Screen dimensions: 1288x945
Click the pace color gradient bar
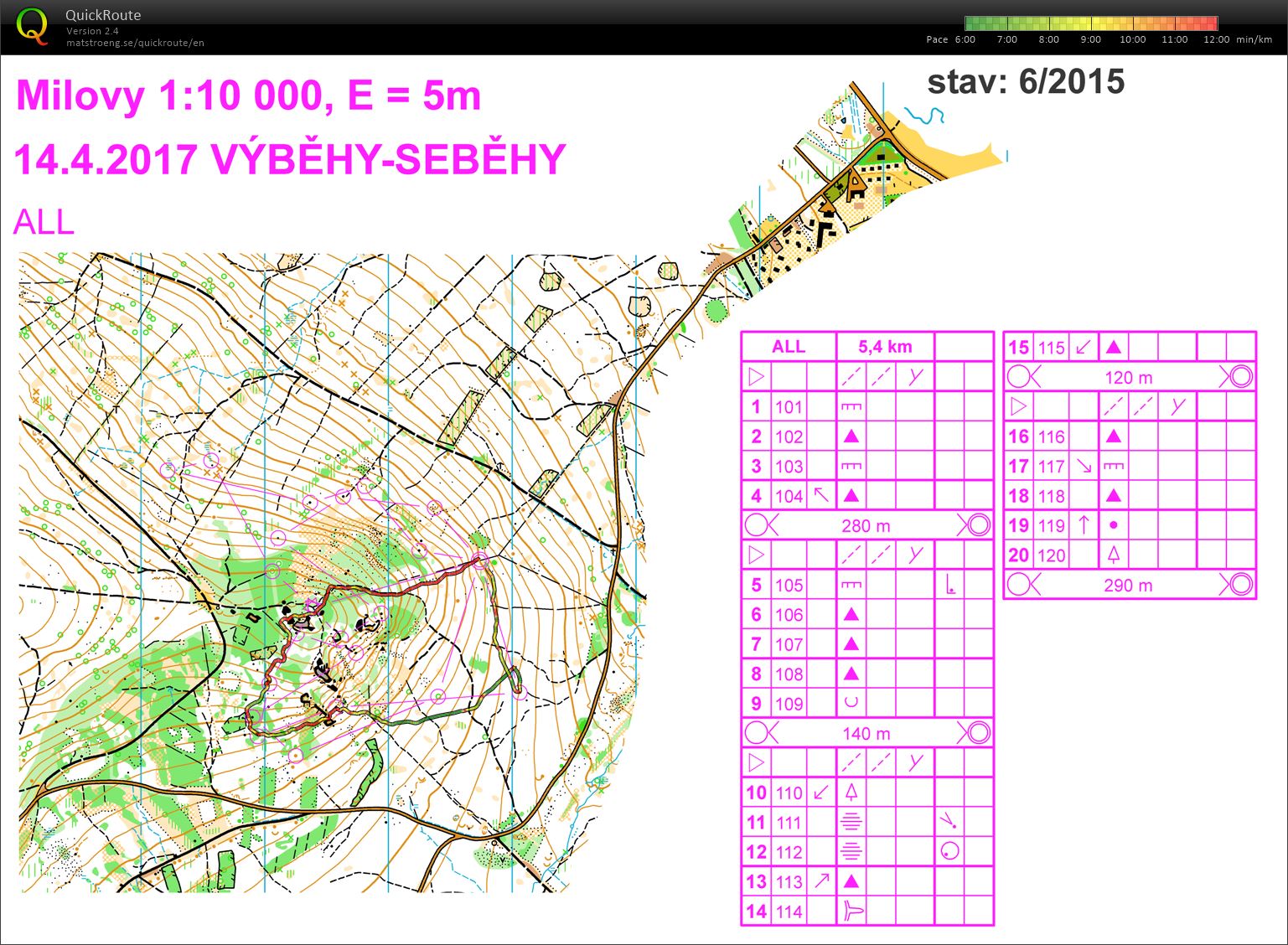point(1091,23)
